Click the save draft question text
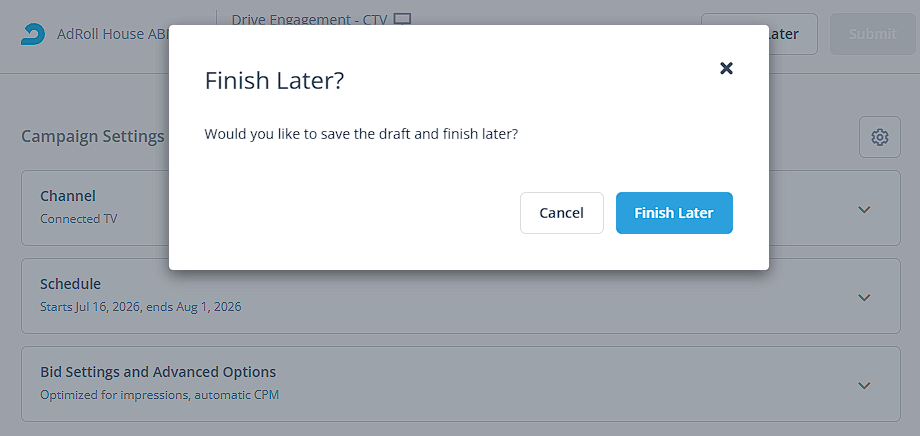 pos(361,134)
